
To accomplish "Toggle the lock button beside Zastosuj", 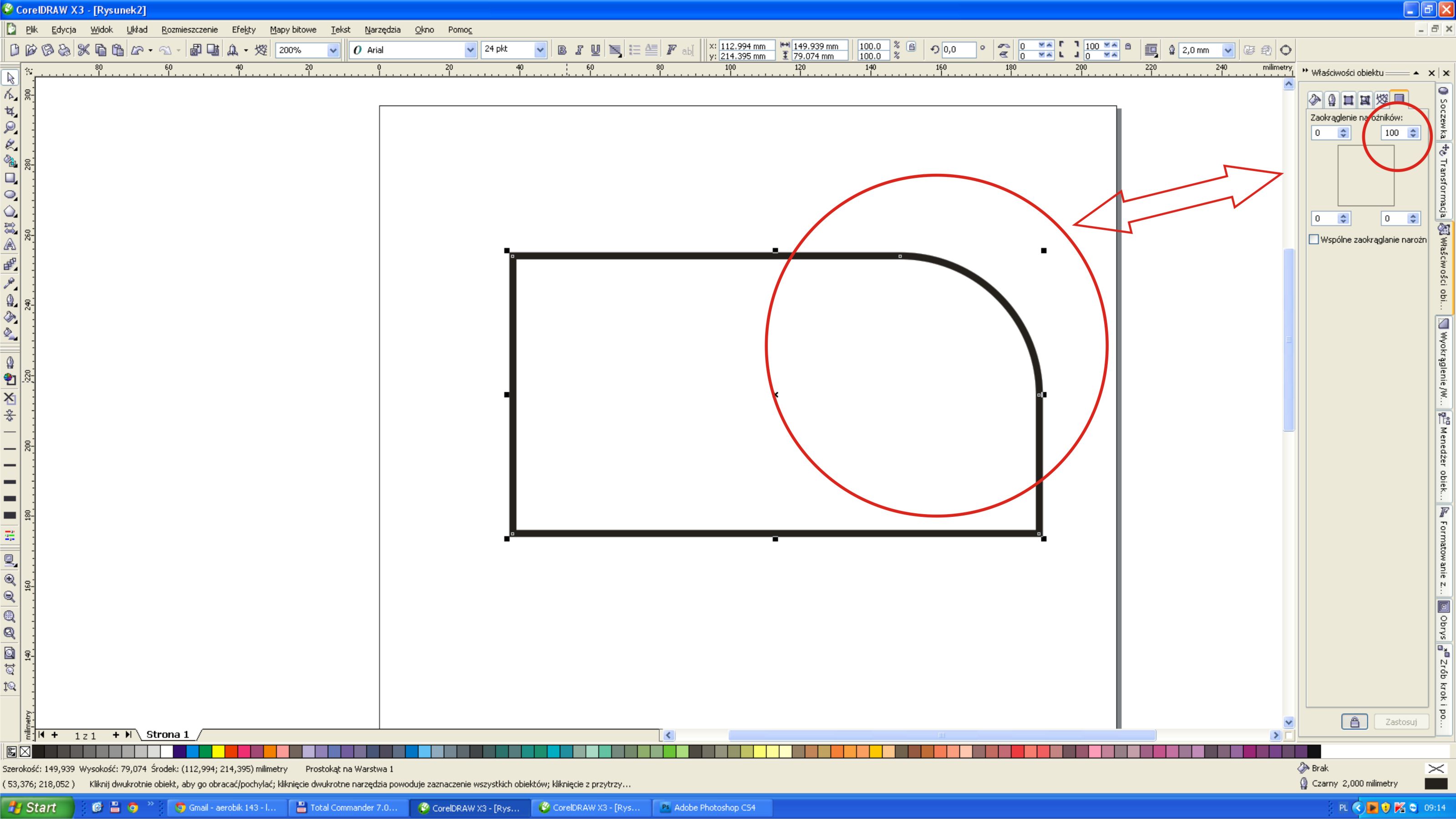I will point(1354,722).
